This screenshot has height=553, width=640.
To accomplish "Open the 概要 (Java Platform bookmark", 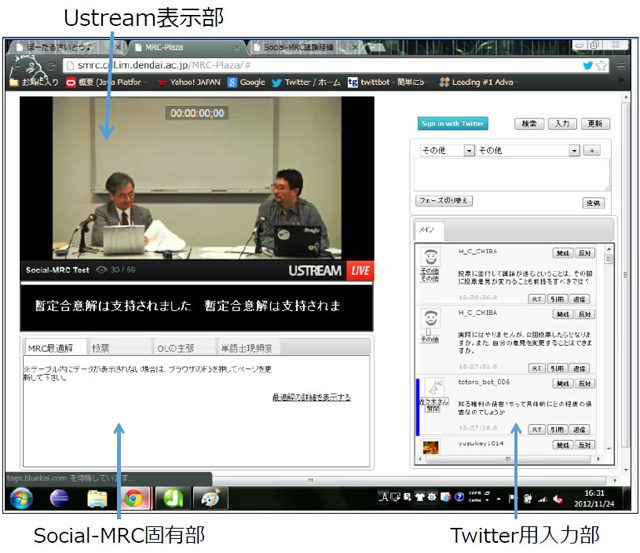I will click(104, 82).
